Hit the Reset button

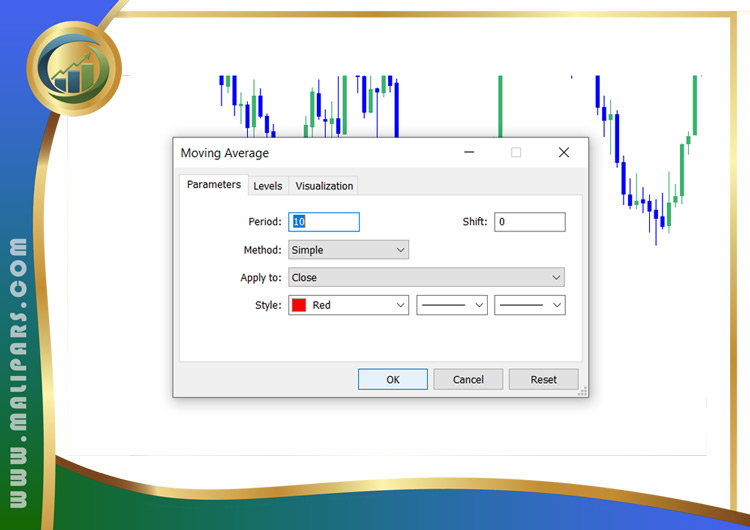pyautogui.click(x=543, y=380)
